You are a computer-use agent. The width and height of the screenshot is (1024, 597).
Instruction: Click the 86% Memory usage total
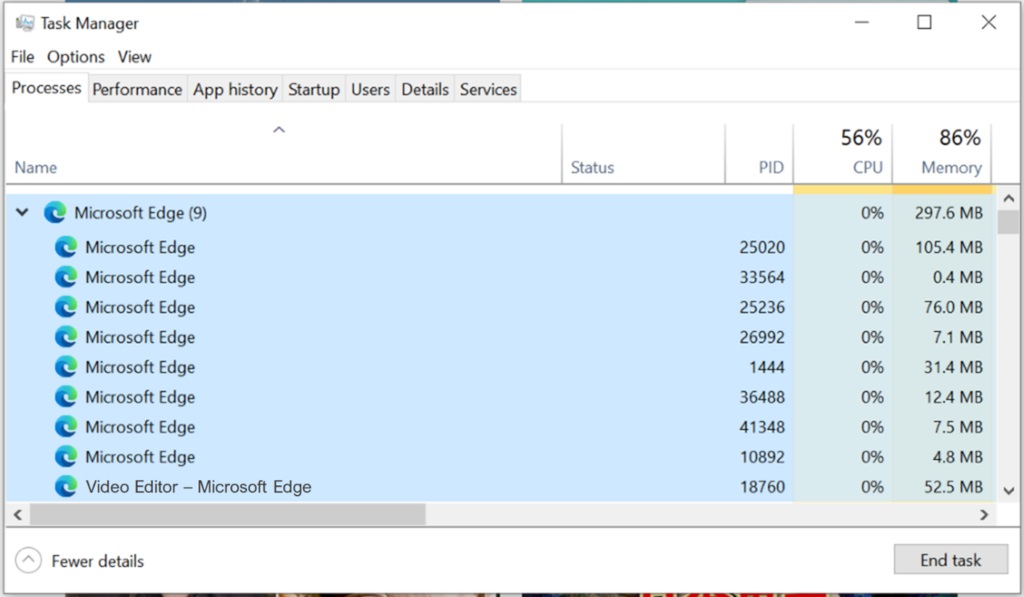tap(959, 138)
